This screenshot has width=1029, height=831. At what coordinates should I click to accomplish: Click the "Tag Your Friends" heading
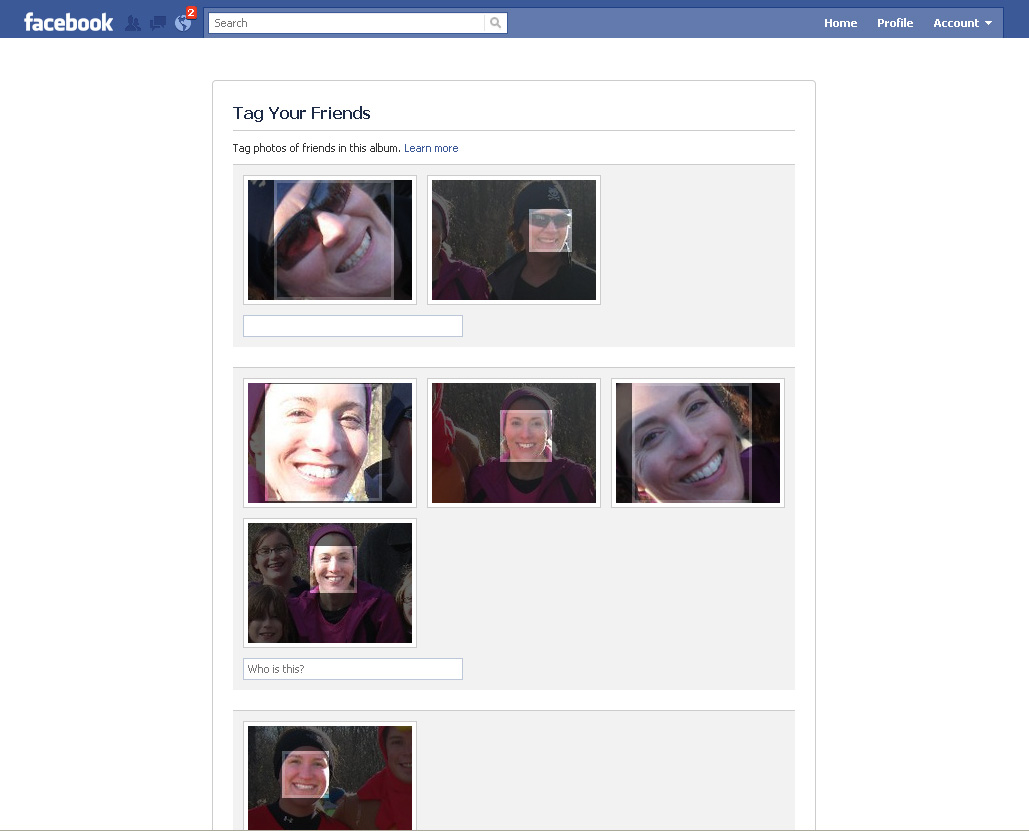pos(302,114)
